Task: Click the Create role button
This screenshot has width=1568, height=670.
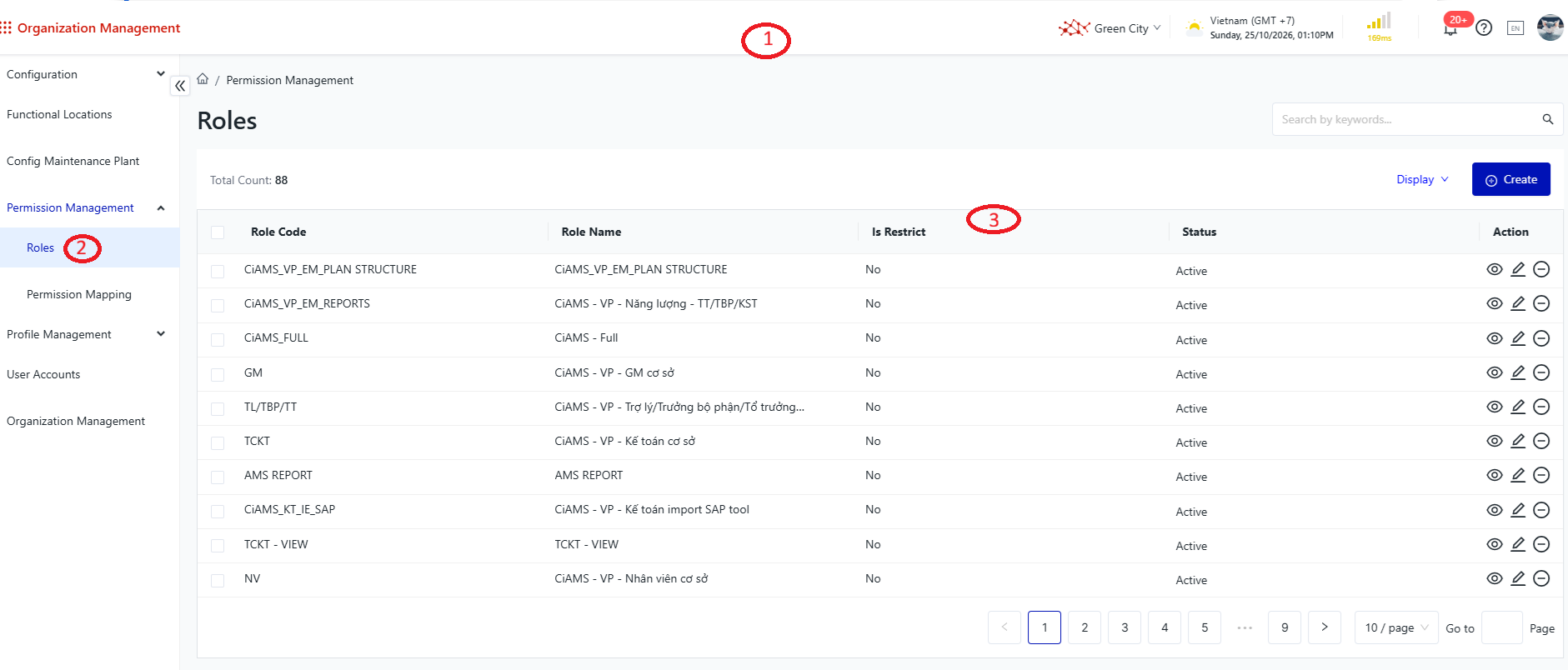Action: click(1510, 179)
